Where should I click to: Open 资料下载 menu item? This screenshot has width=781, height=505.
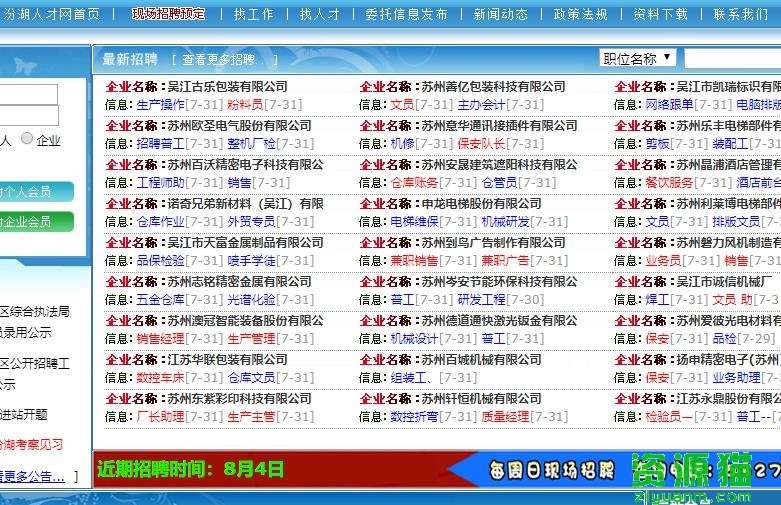(x=660, y=14)
